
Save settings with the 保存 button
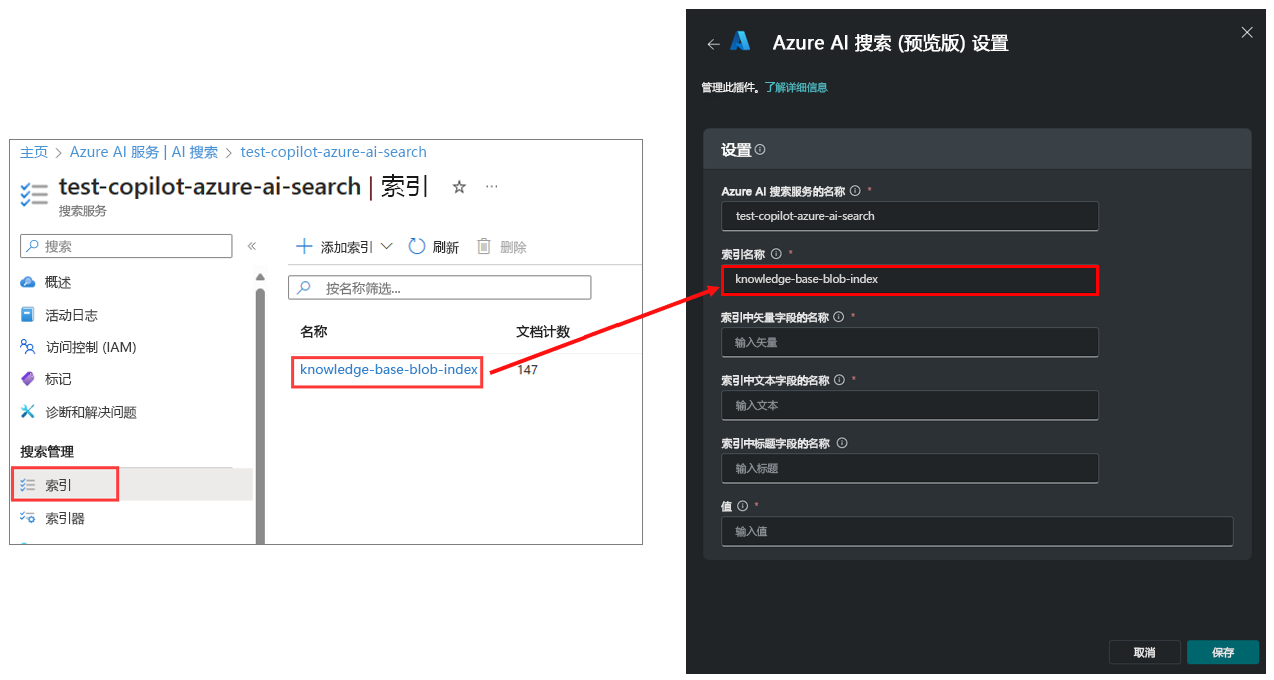[1222, 652]
